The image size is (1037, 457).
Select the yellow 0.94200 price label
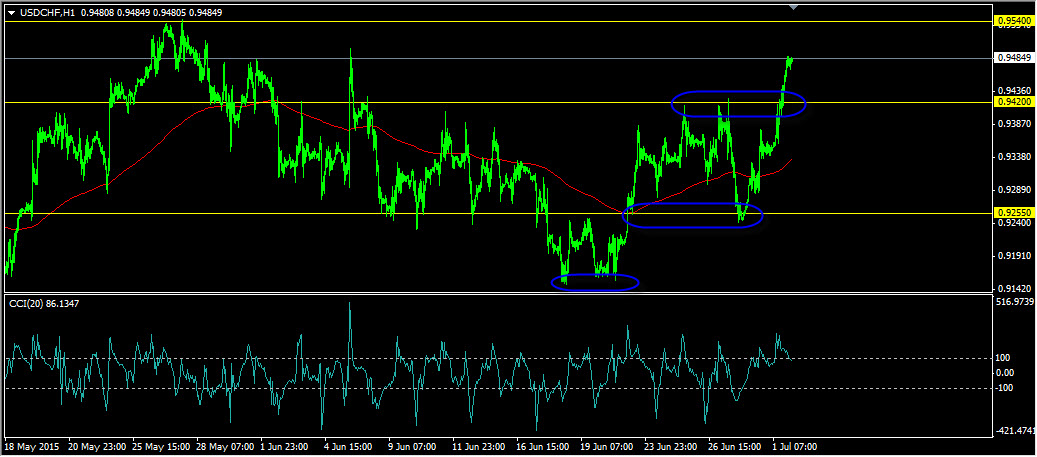tap(1013, 103)
